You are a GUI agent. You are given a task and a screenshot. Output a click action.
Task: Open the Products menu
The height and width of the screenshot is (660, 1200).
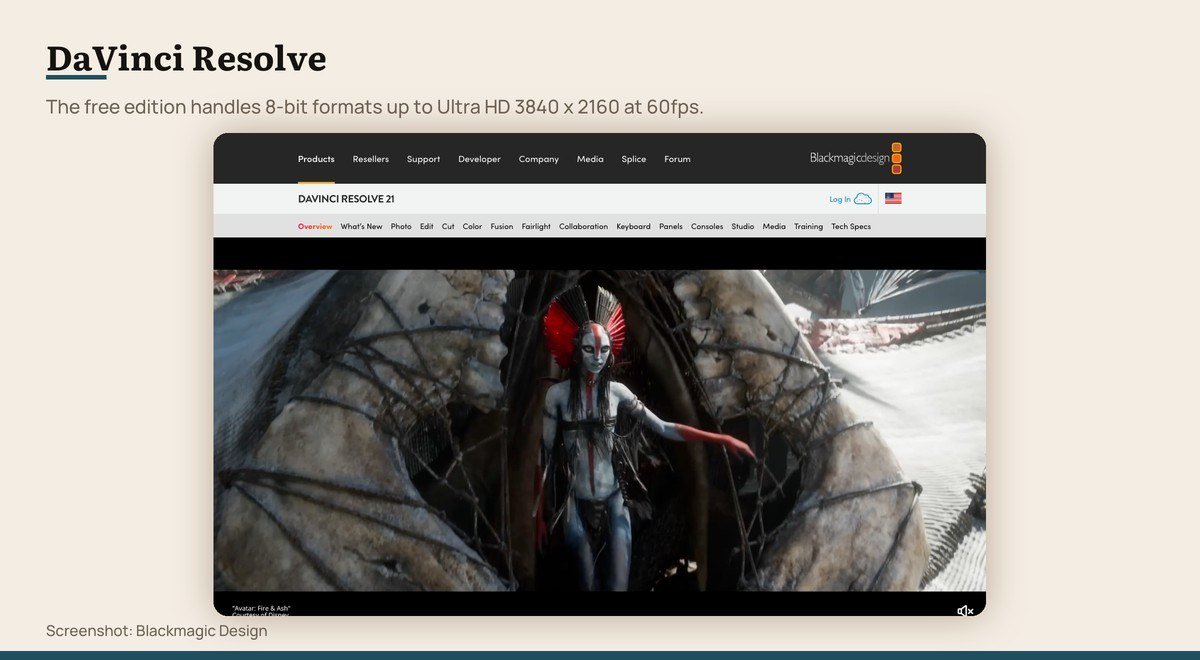tap(316, 159)
